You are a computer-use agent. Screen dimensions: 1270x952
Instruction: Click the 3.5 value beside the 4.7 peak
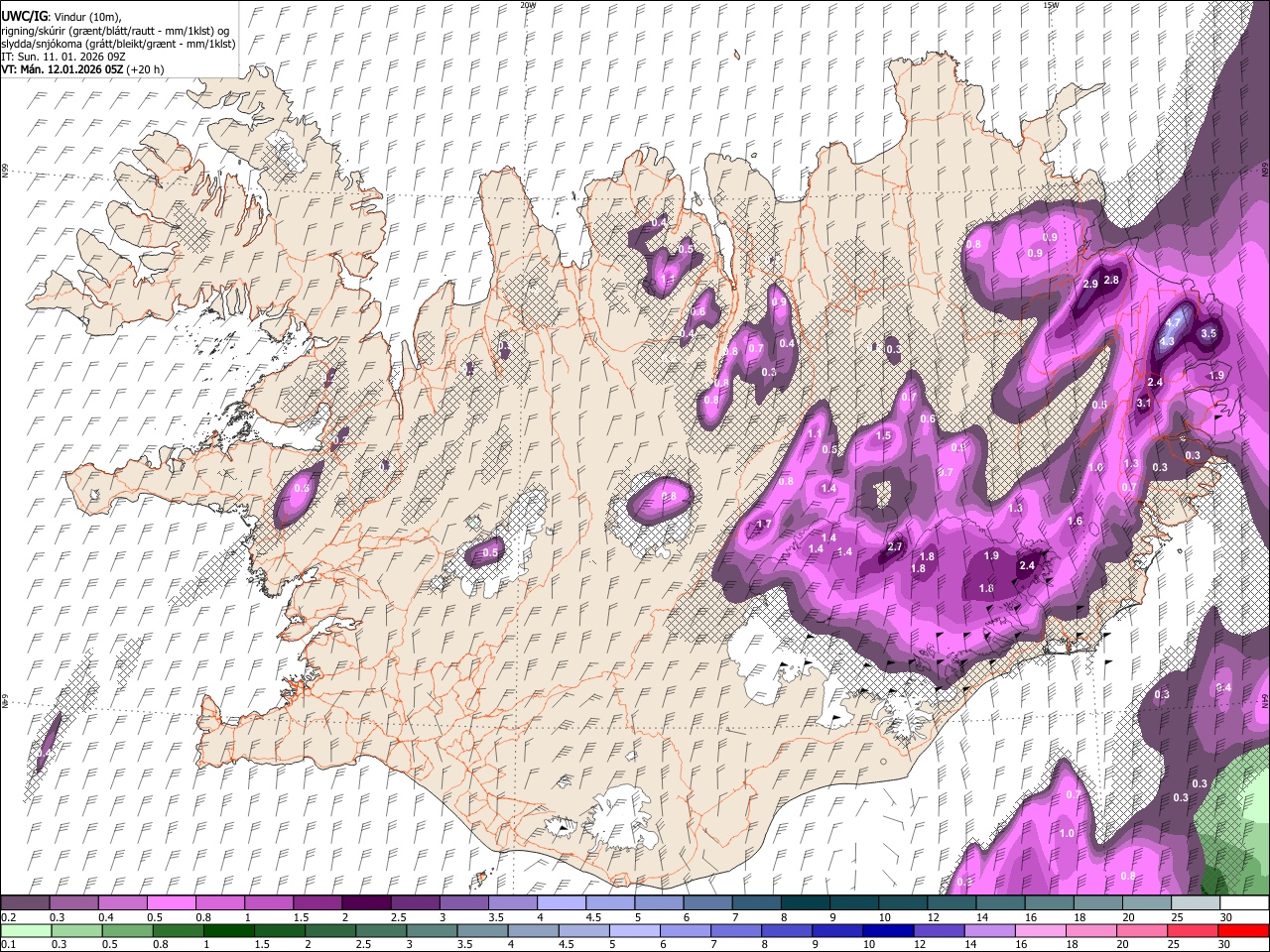click(1208, 334)
